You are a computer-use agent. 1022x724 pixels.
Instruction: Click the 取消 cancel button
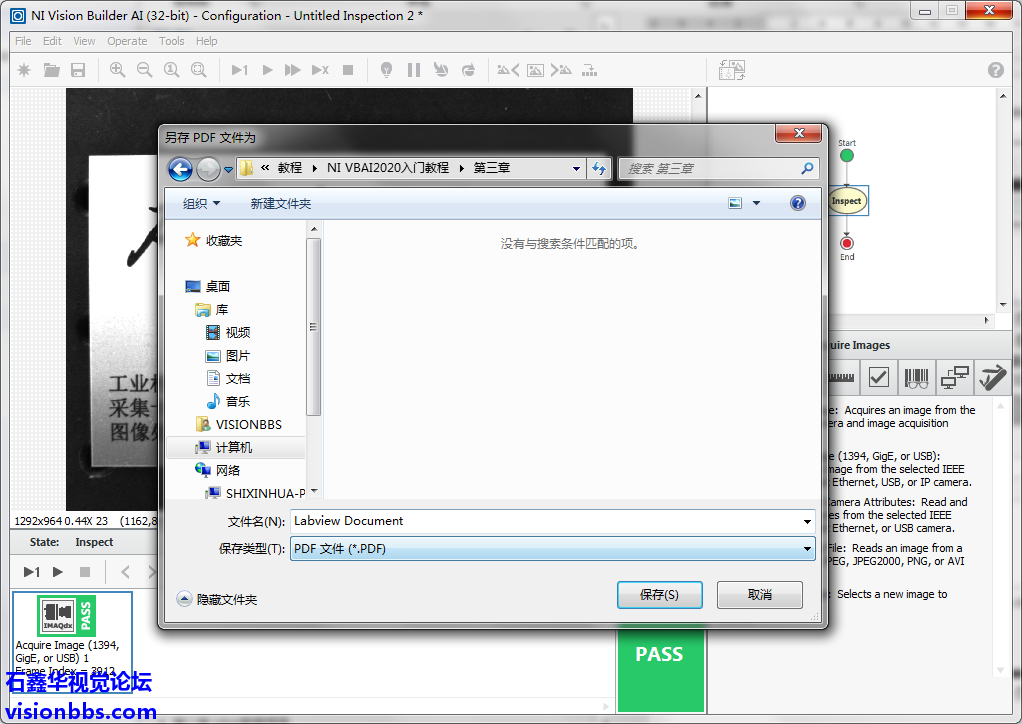759,595
